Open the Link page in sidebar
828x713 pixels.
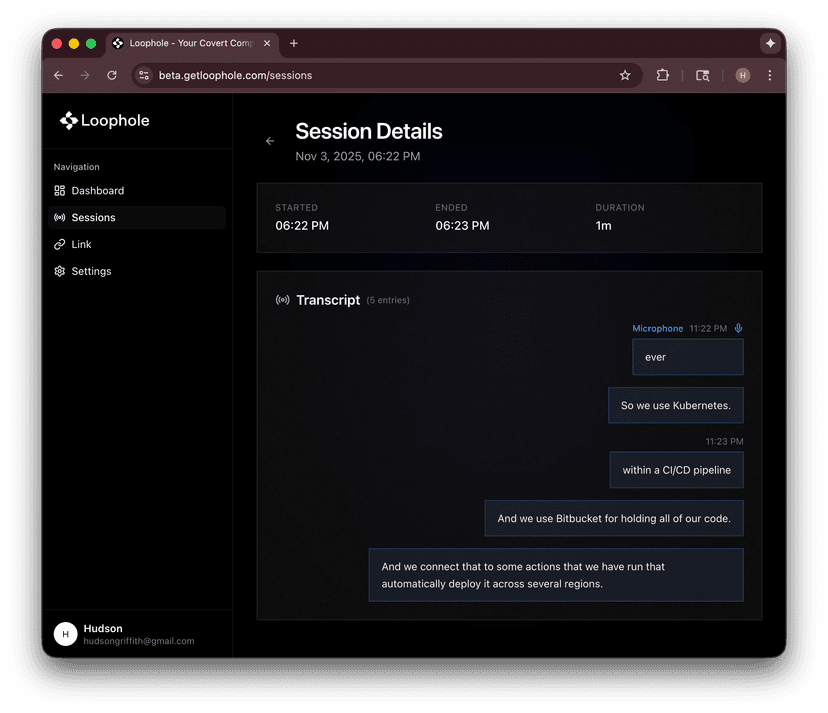tap(81, 245)
